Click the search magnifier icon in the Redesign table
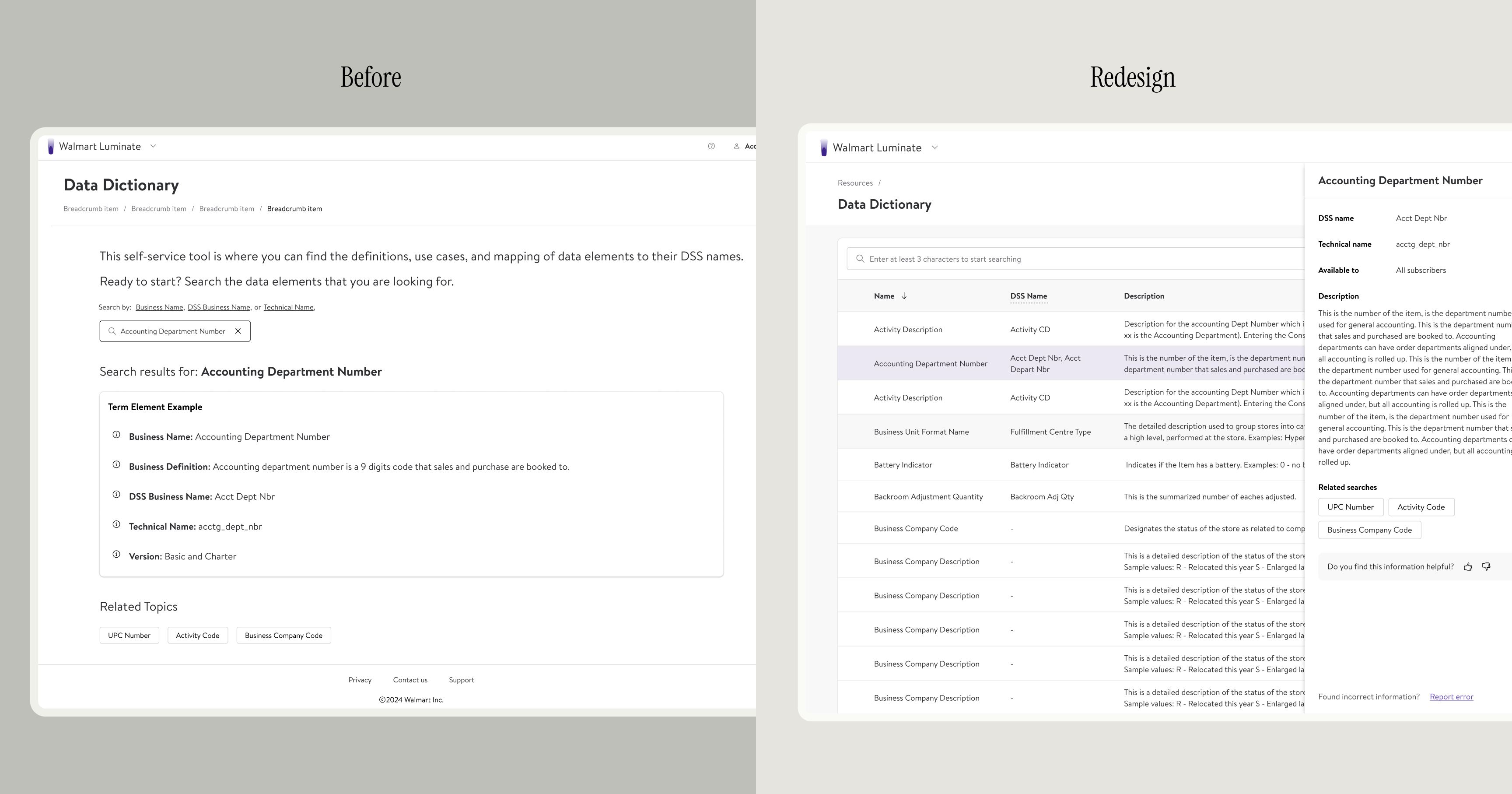The image size is (1512, 794). tap(861, 259)
